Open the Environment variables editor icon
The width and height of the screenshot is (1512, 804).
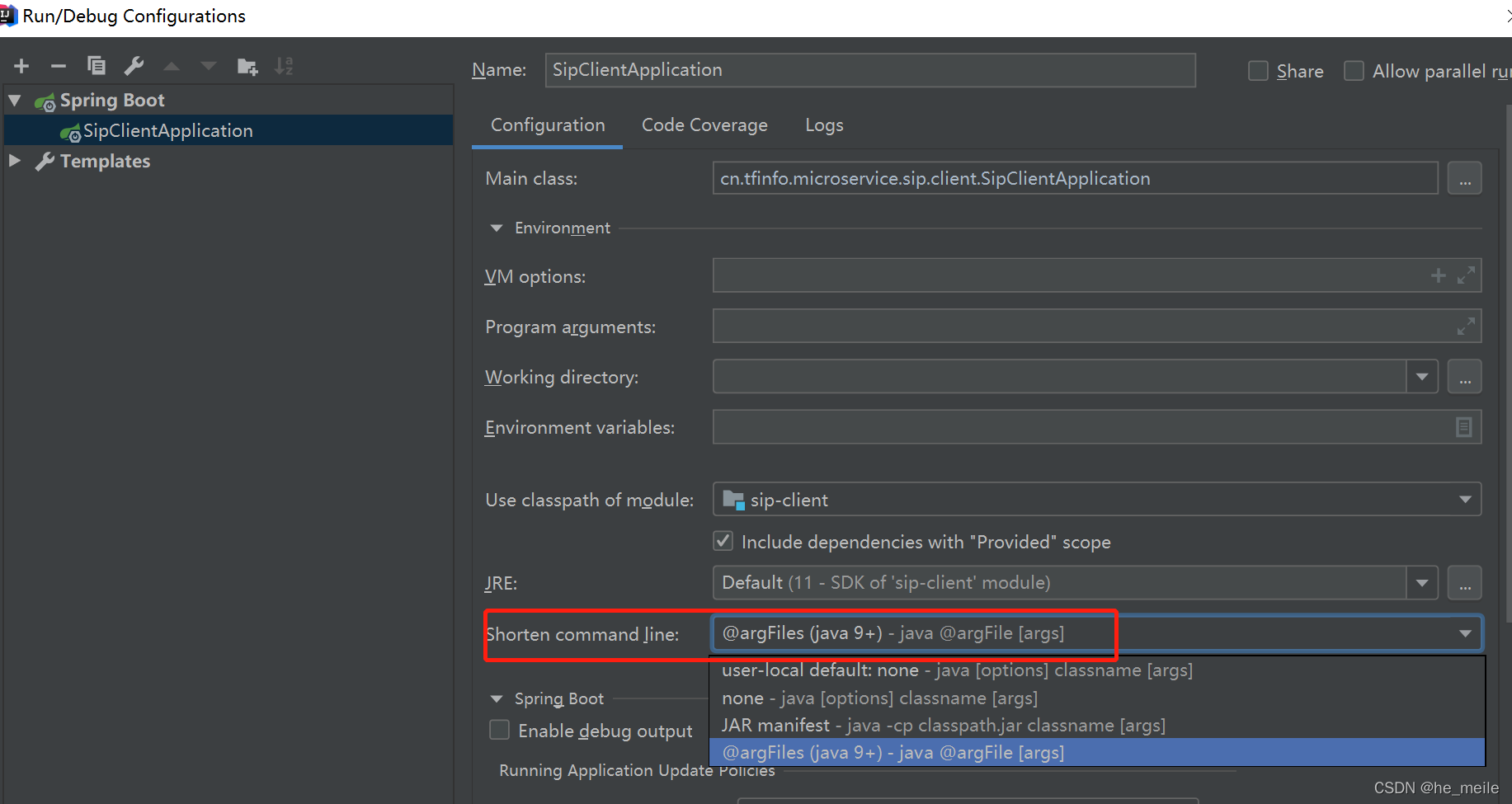[1464, 427]
